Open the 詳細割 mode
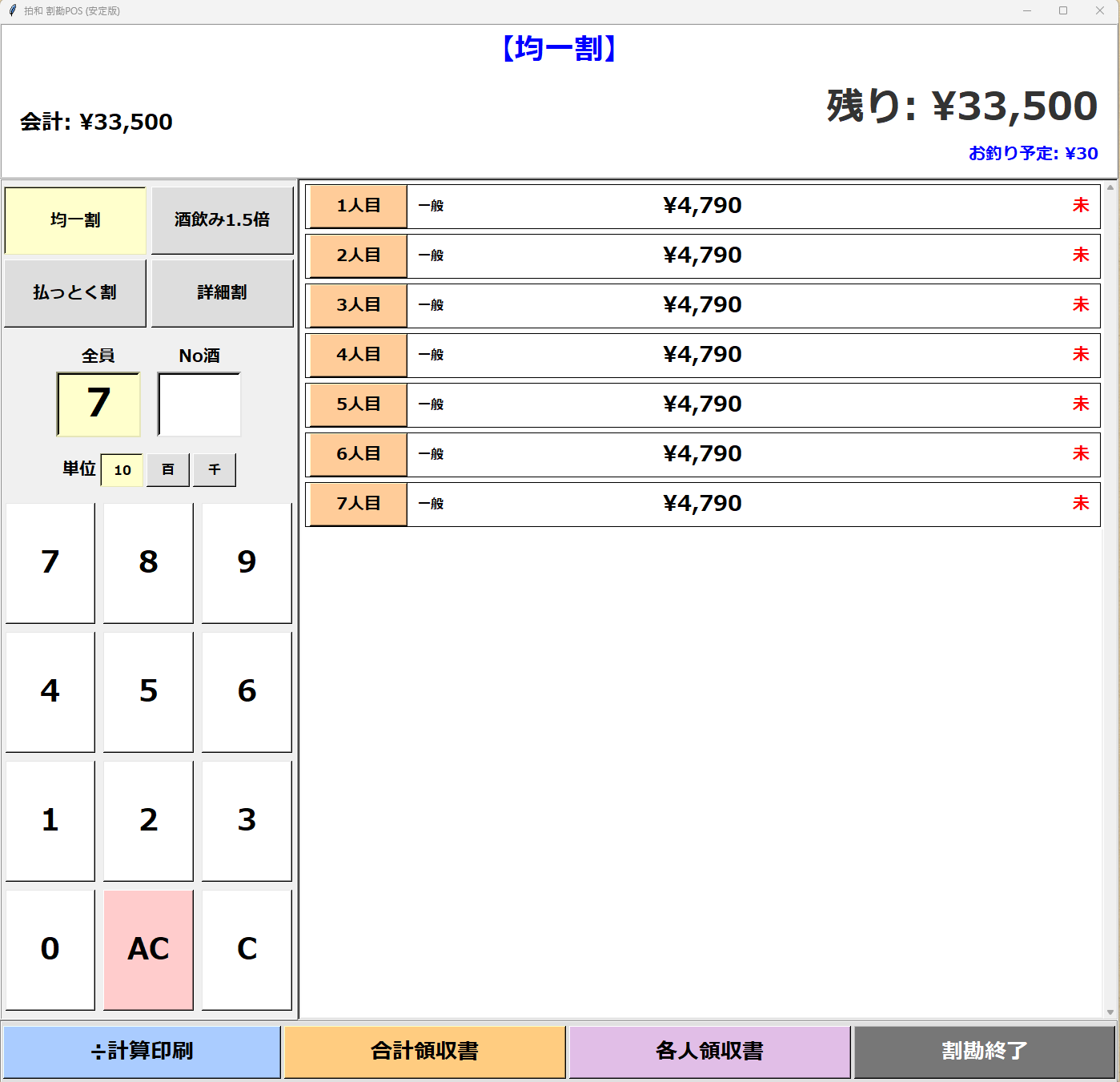Image resolution: width=1120 pixels, height=1082 pixels. pyautogui.click(x=222, y=293)
